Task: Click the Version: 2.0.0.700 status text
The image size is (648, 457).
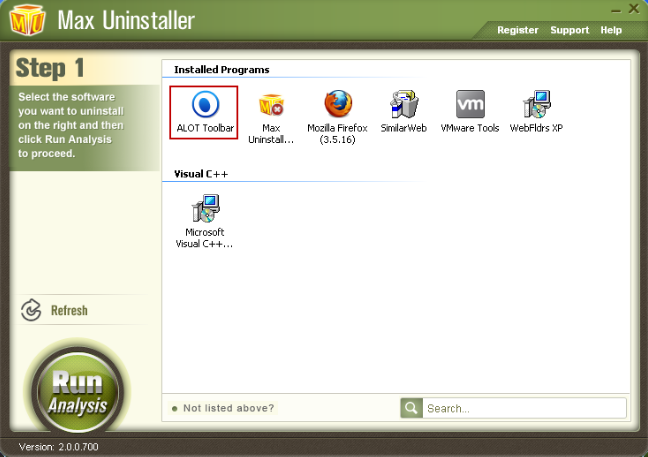Action: click(58, 447)
